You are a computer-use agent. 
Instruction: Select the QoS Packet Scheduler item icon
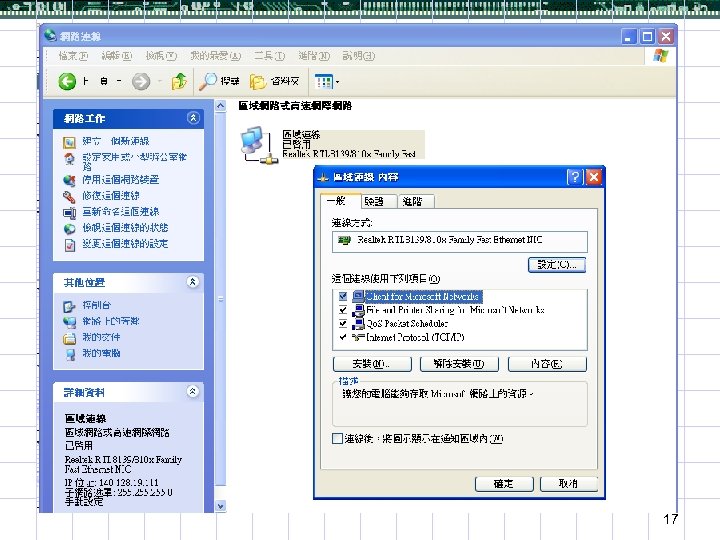pos(358,324)
